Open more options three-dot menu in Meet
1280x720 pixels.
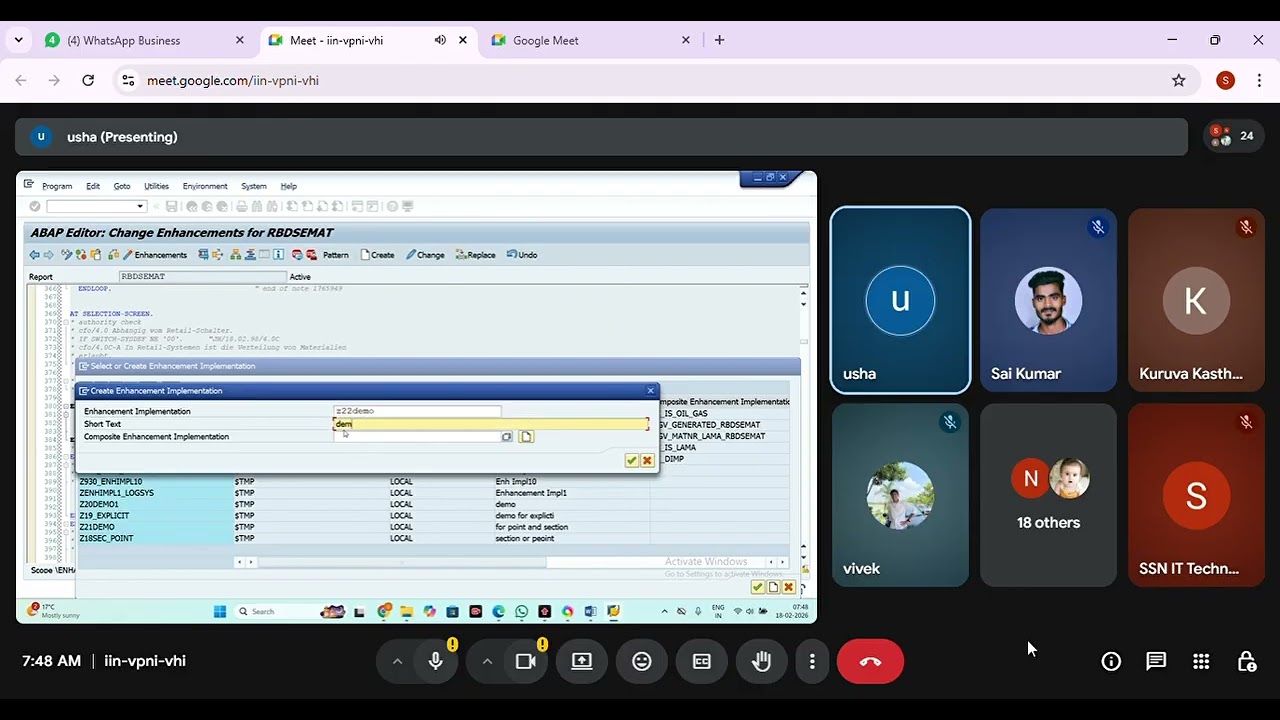812,661
